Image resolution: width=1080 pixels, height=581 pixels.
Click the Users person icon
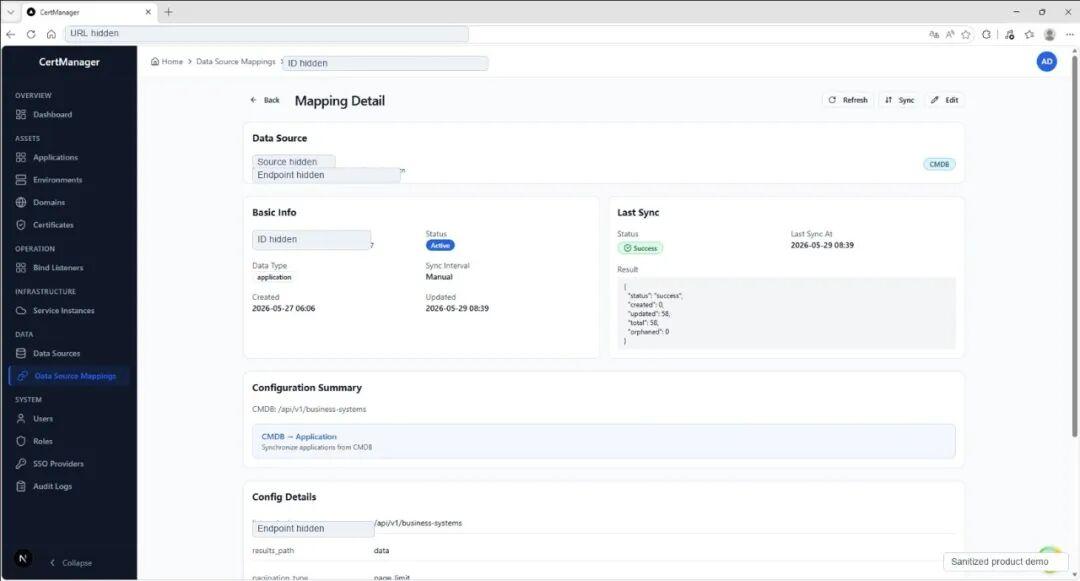click(21, 419)
